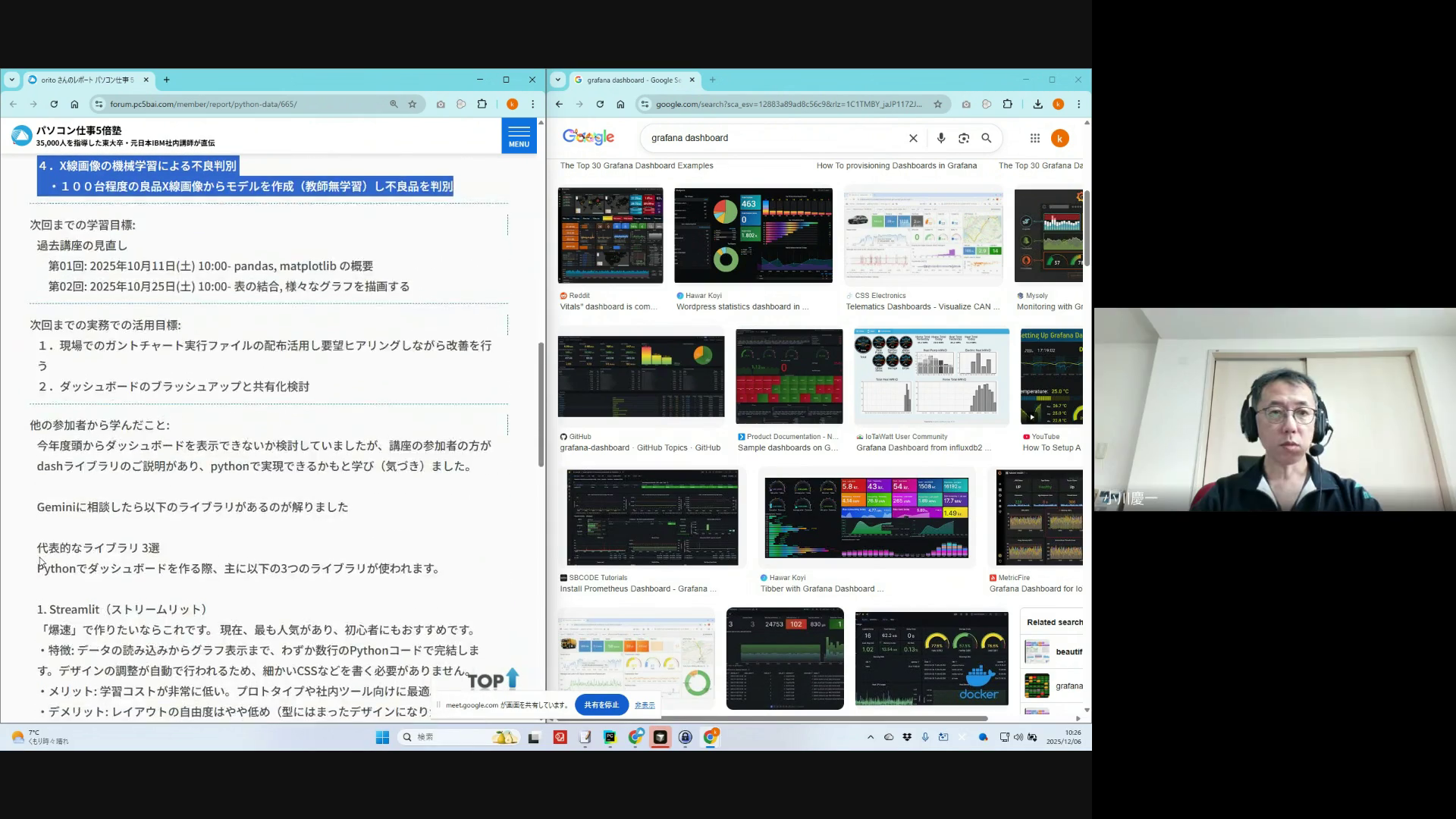This screenshot has width=1456, height=819.
Task: Click the TOP scroll-up arrow button
Action: [x=493, y=679]
